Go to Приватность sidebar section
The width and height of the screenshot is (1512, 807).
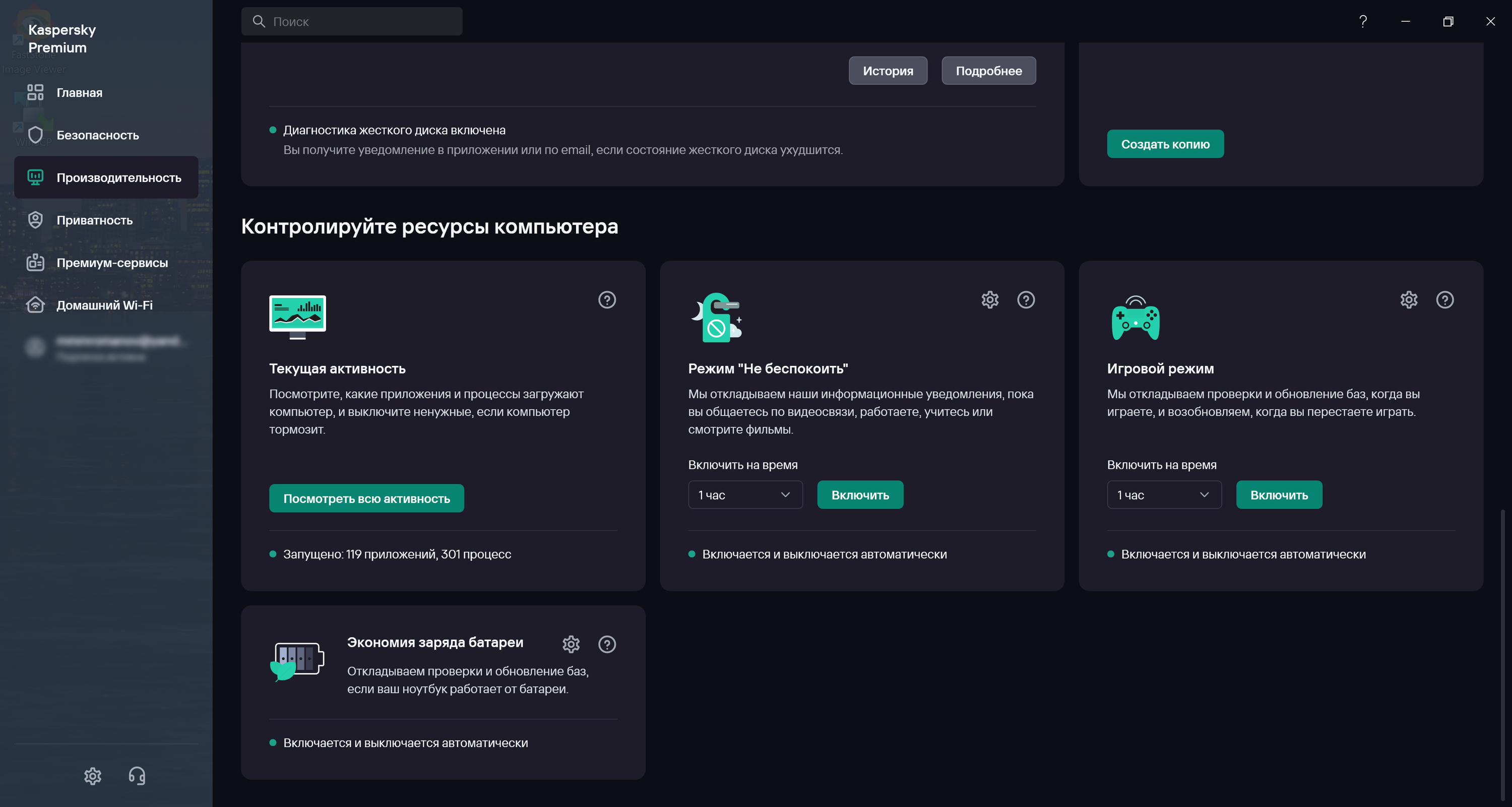(95, 220)
